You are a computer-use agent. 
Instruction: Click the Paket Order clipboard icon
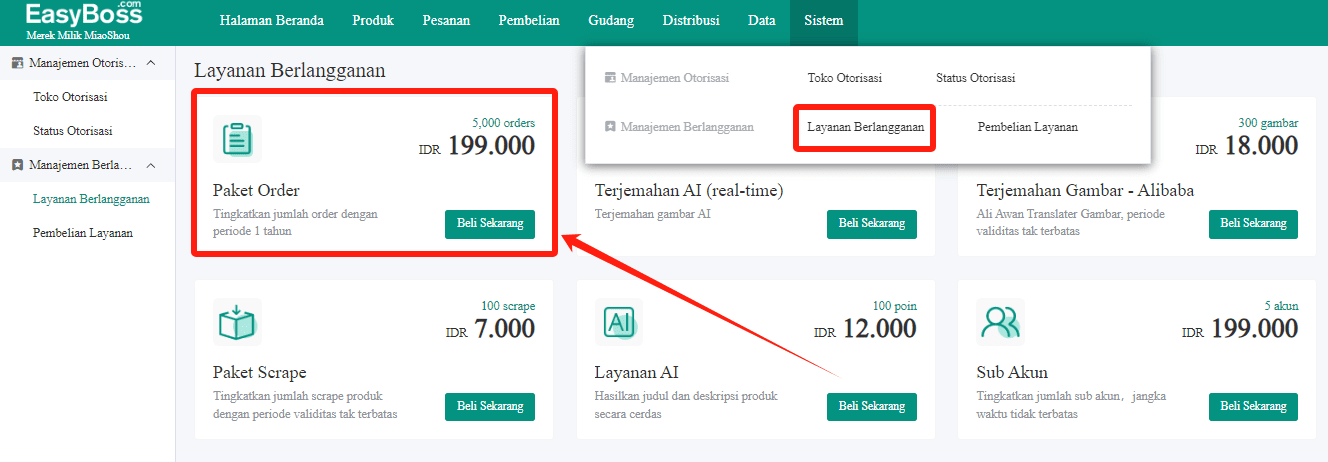[x=237, y=138]
